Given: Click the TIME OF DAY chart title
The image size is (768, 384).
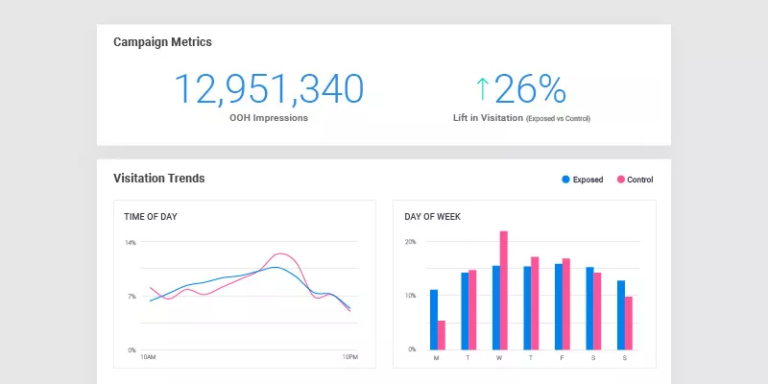Looking at the screenshot, I should coord(150,216).
